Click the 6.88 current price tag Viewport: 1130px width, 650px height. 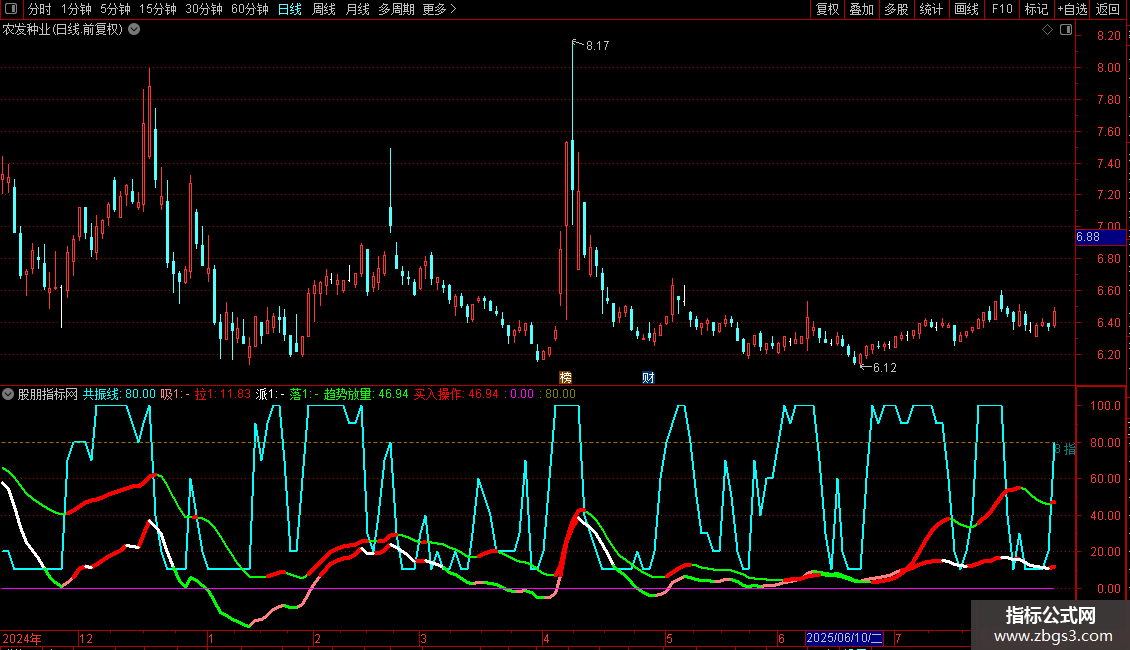tap(1100, 237)
